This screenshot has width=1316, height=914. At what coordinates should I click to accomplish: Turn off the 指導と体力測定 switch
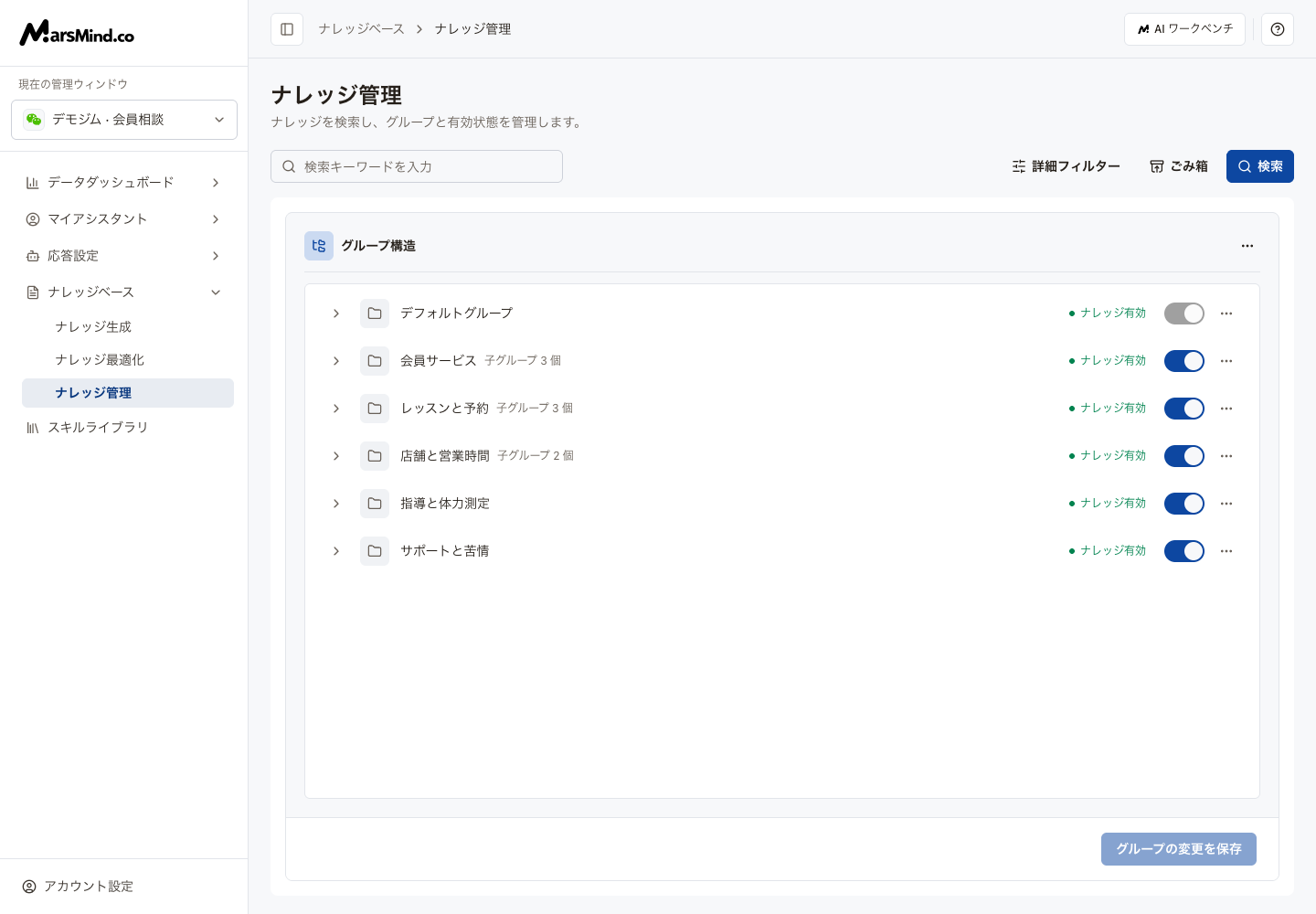pos(1184,504)
